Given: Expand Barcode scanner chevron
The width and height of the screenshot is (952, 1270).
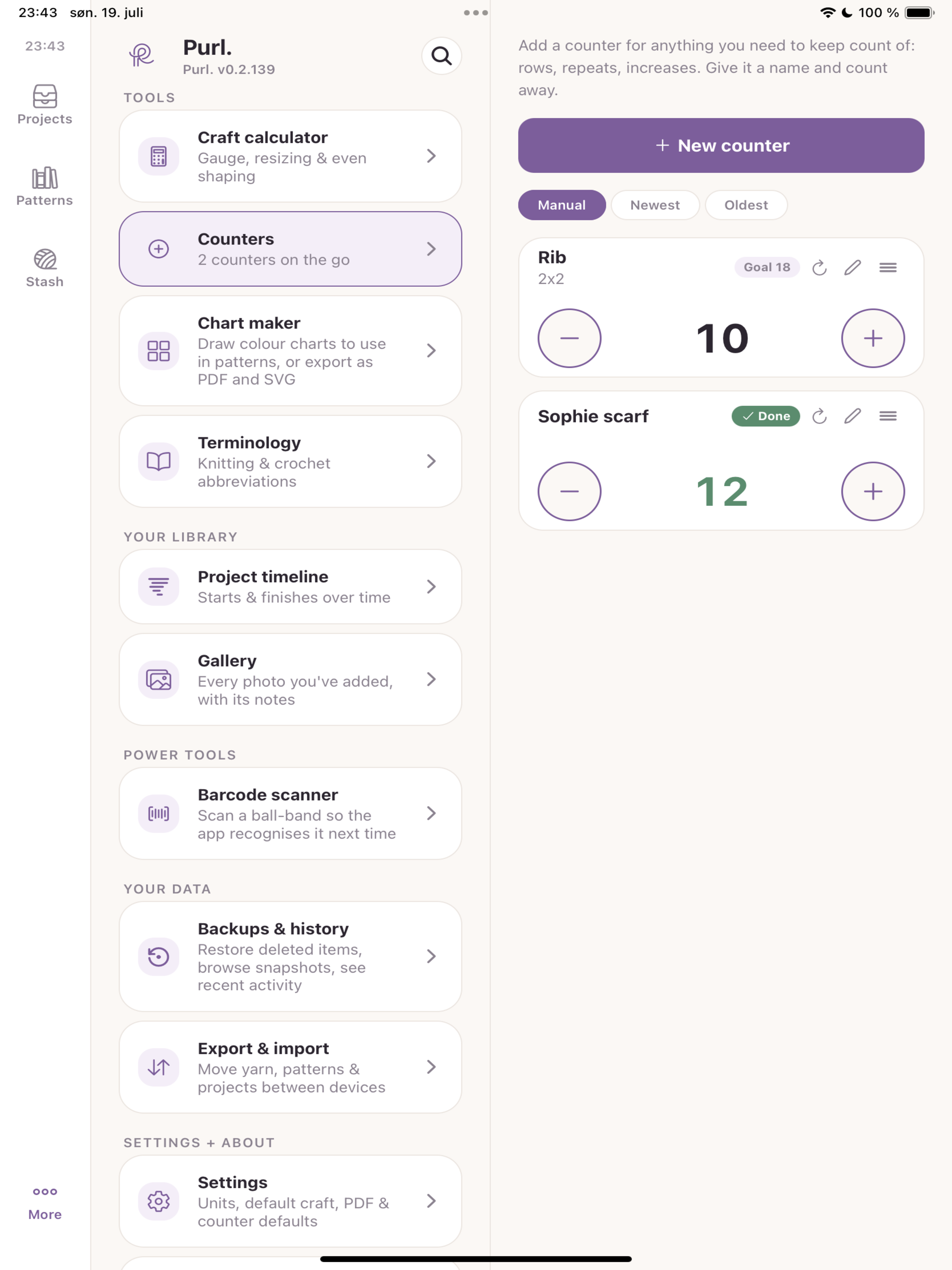Looking at the screenshot, I should tap(431, 813).
